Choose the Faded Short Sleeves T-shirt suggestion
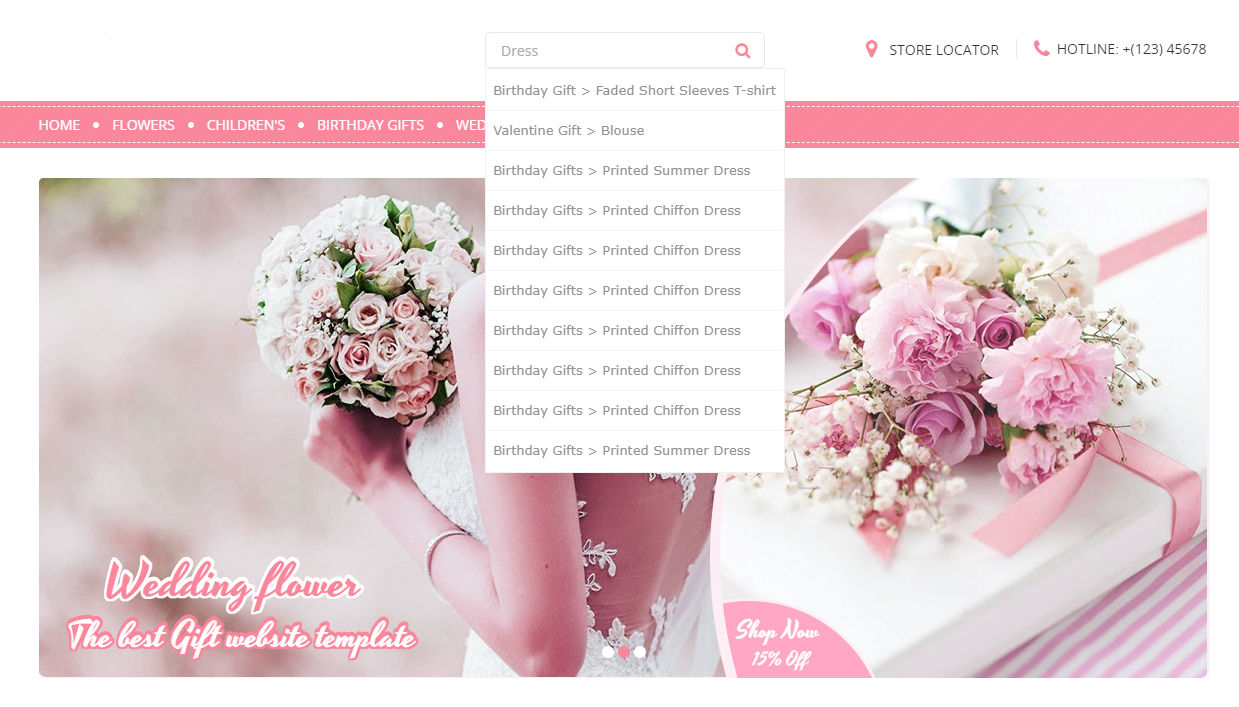The image size is (1239, 707). (x=634, y=90)
